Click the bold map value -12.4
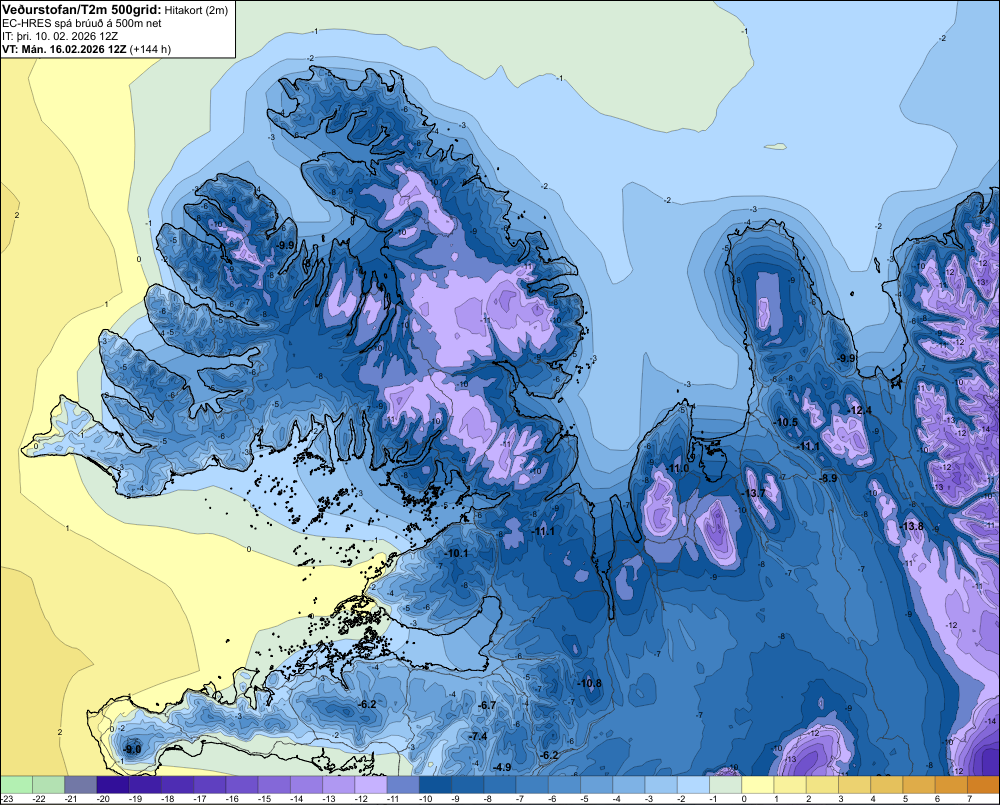Image resolution: width=1000 pixels, height=805 pixels. pyautogui.click(x=860, y=410)
